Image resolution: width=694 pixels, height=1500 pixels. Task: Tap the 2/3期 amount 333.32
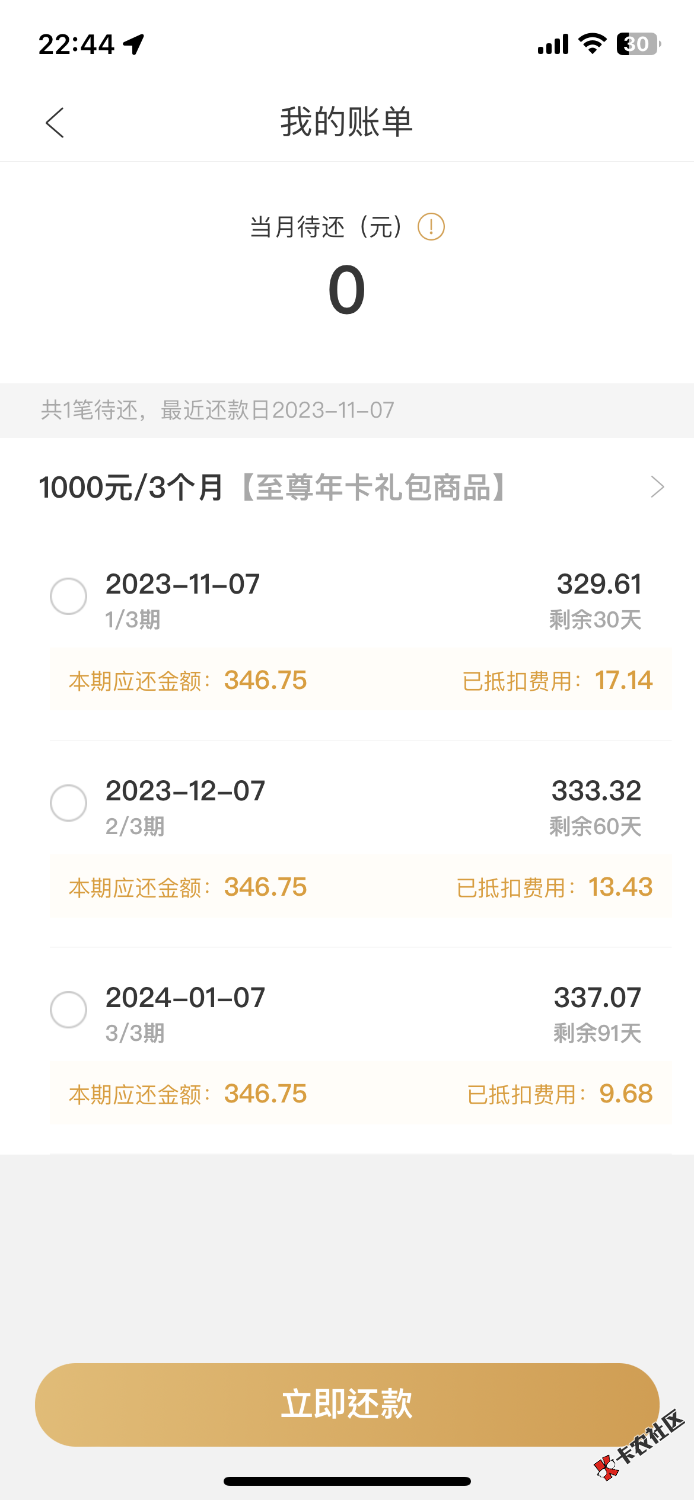596,791
